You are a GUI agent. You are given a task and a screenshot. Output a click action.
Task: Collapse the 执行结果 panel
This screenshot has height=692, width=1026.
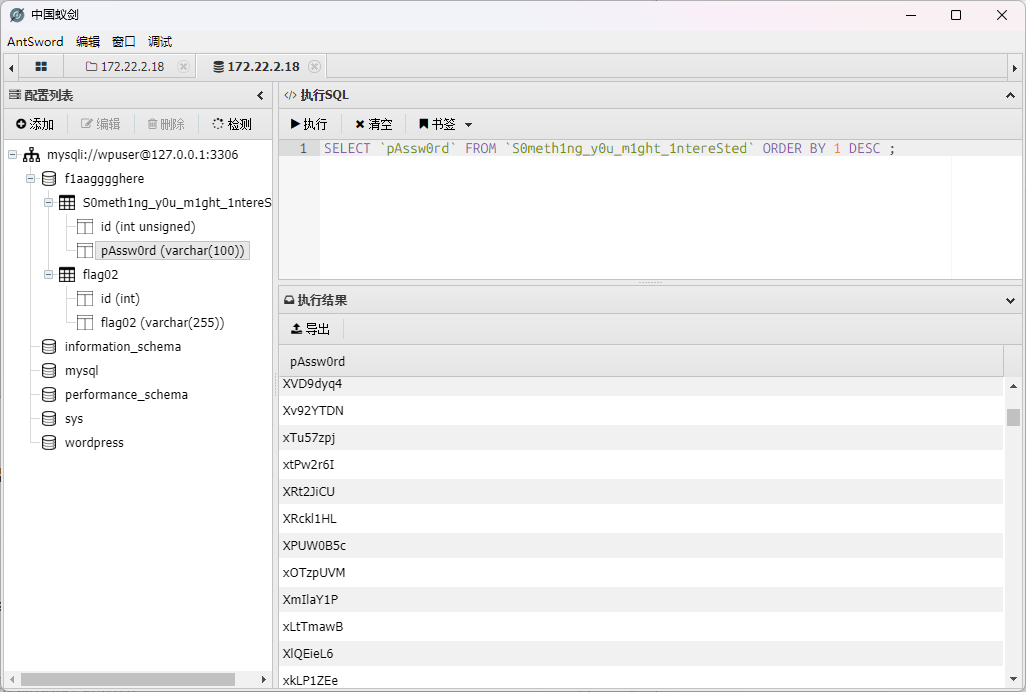(x=1010, y=300)
